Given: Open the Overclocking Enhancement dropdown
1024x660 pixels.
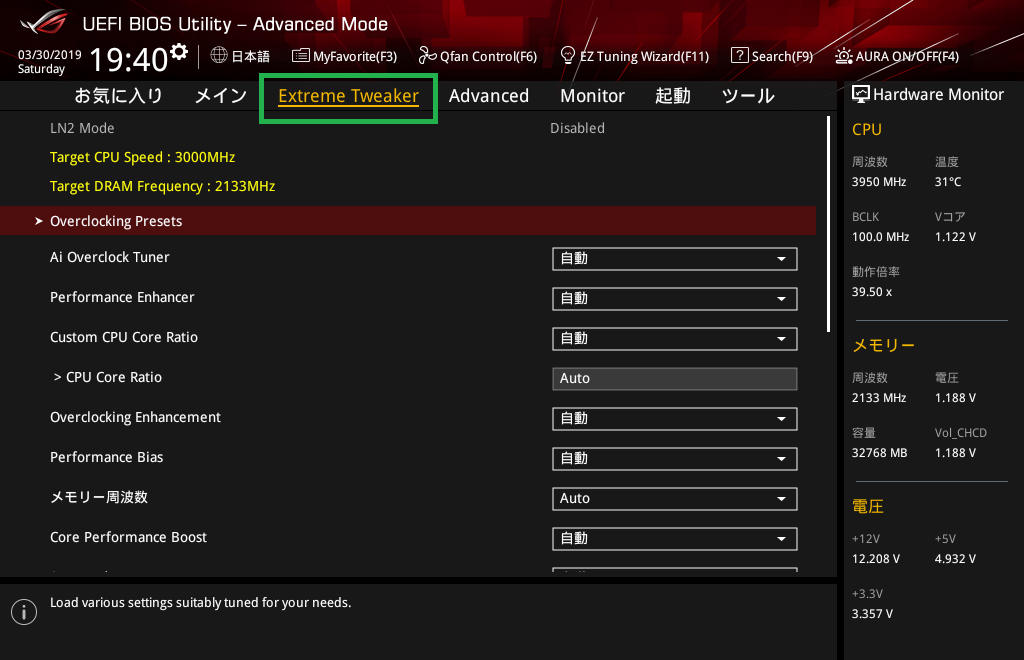Looking at the screenshot, I should 675,418.
